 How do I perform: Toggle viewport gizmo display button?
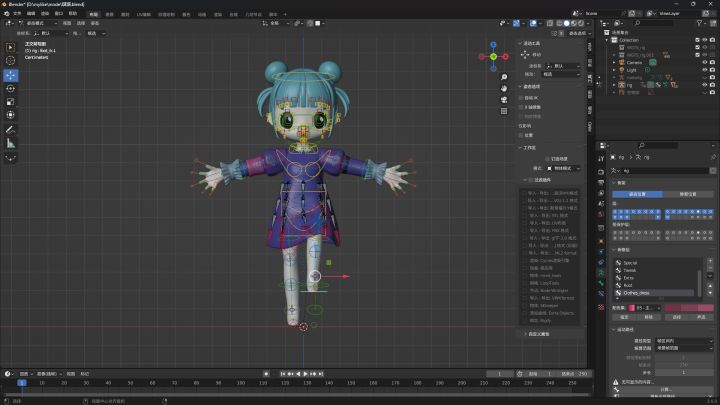516,23
